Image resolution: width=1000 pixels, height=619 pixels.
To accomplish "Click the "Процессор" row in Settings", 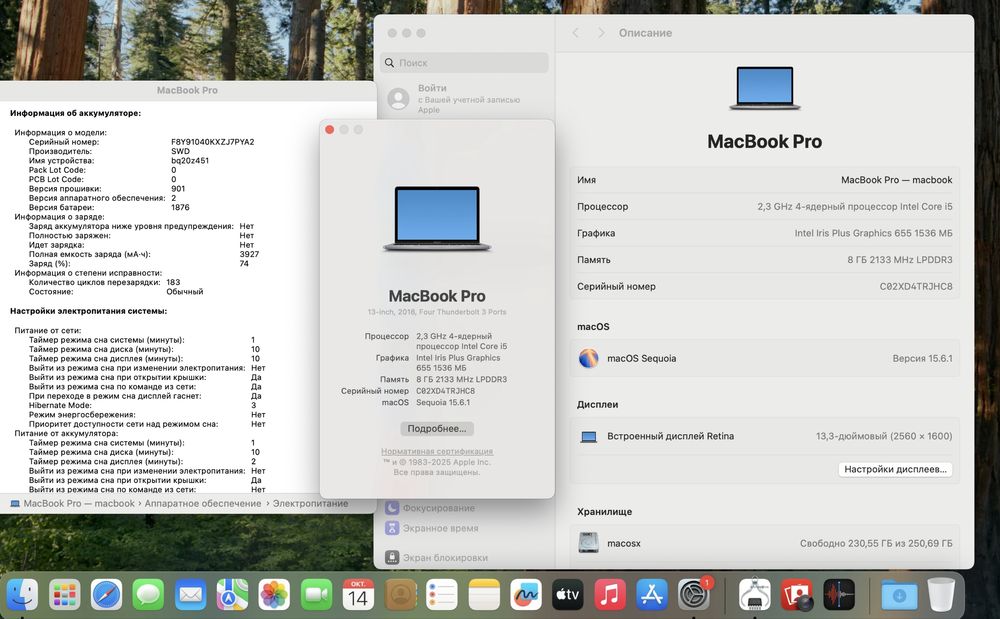I will [x=764, y=207].
